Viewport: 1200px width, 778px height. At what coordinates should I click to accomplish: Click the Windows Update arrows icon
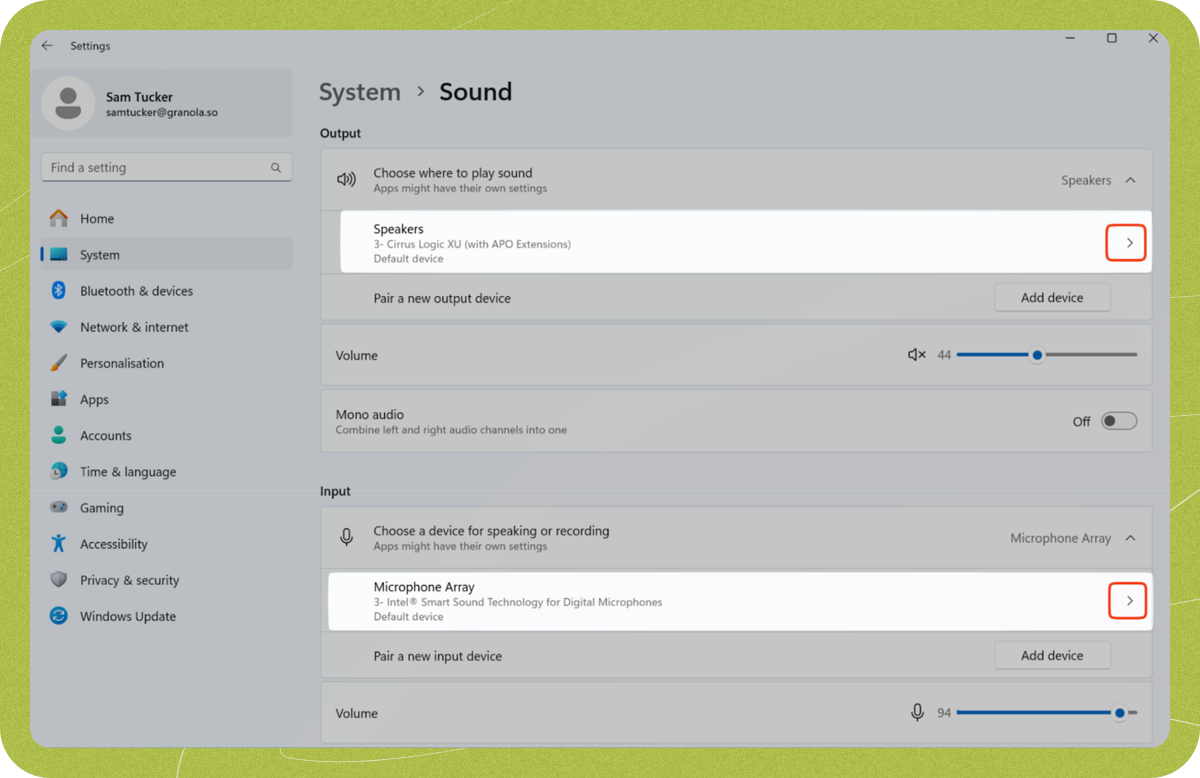point(59,616)
